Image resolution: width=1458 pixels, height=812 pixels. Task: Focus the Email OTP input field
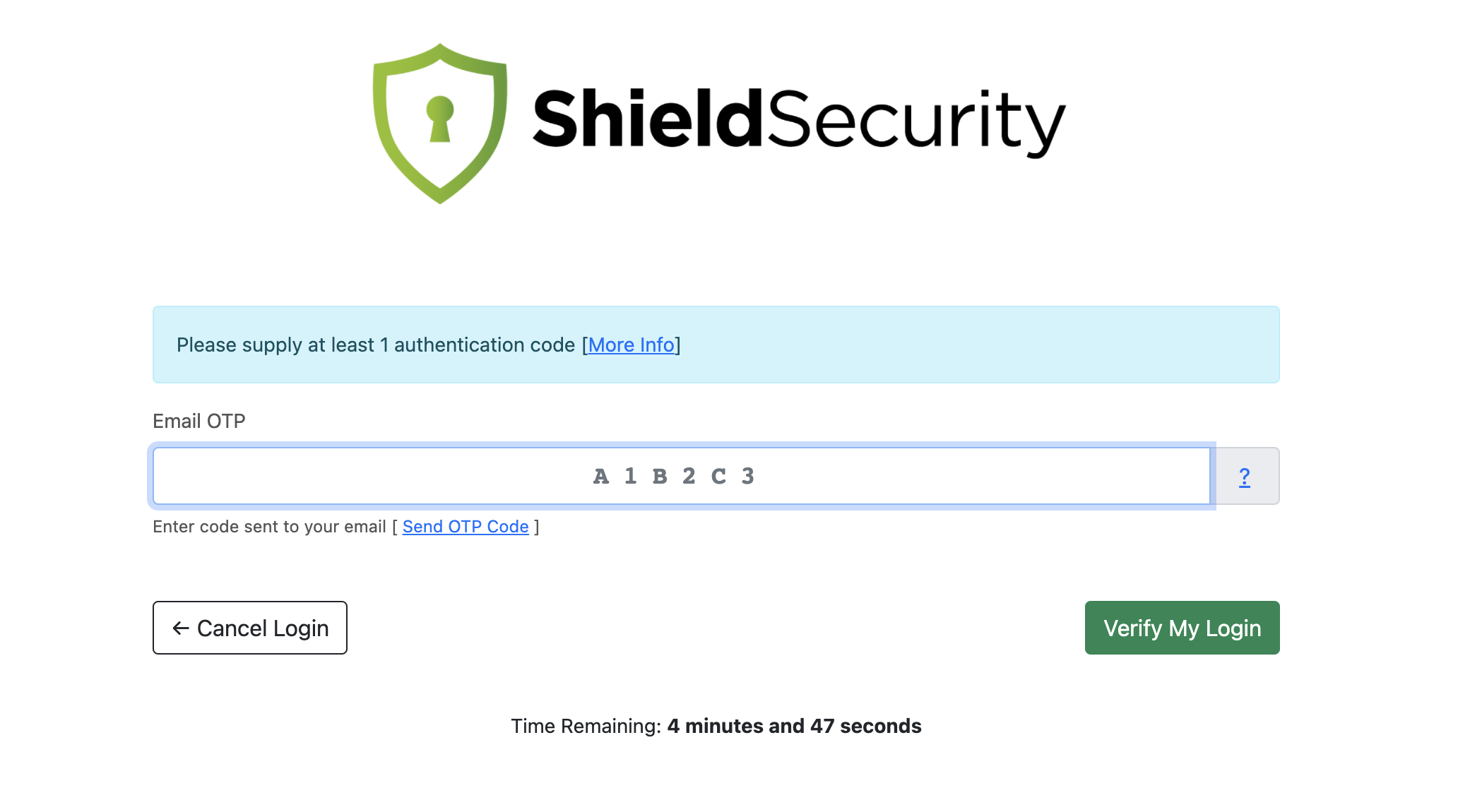353,476
